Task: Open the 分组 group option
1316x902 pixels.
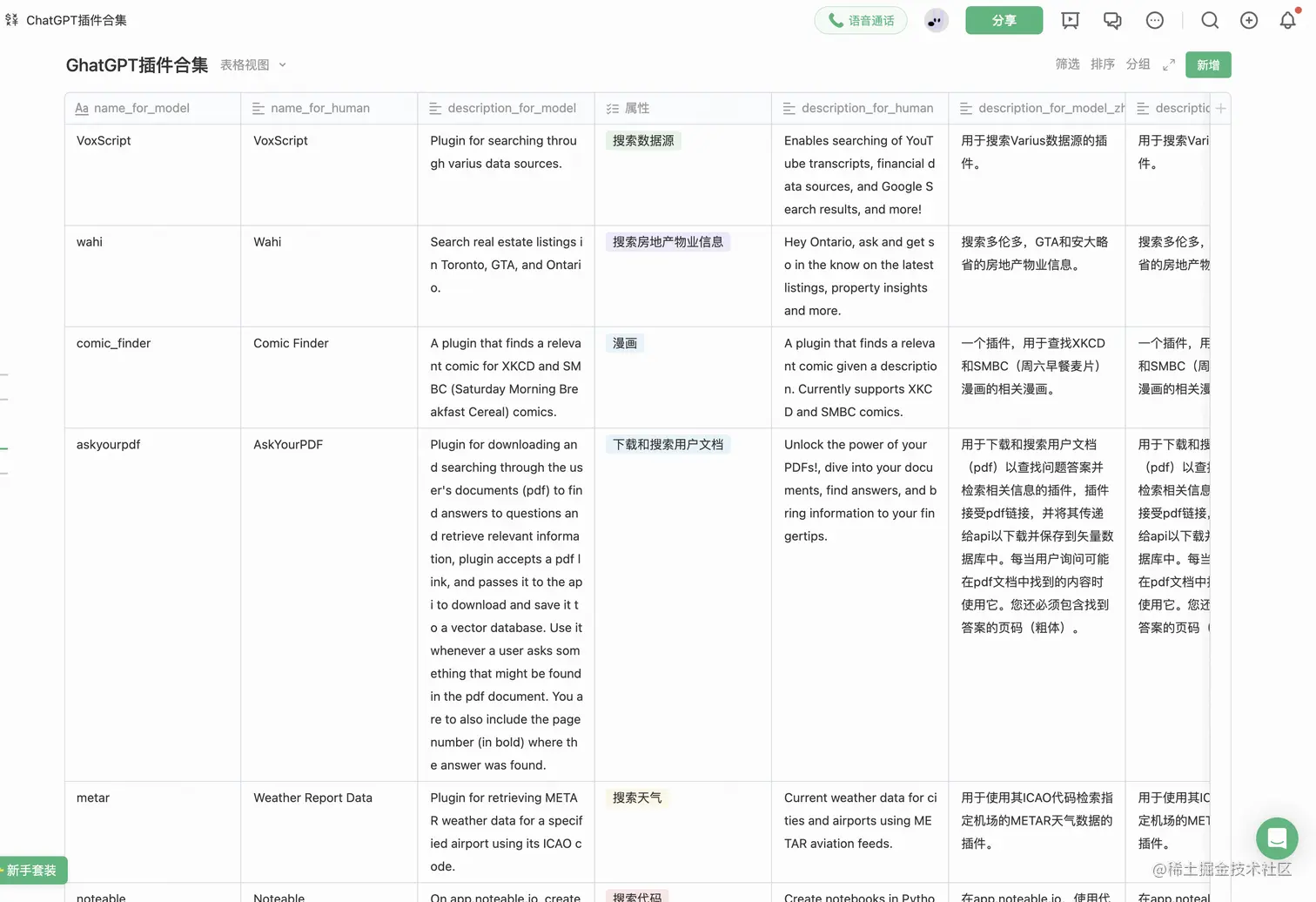Action: click(1138, 64)
